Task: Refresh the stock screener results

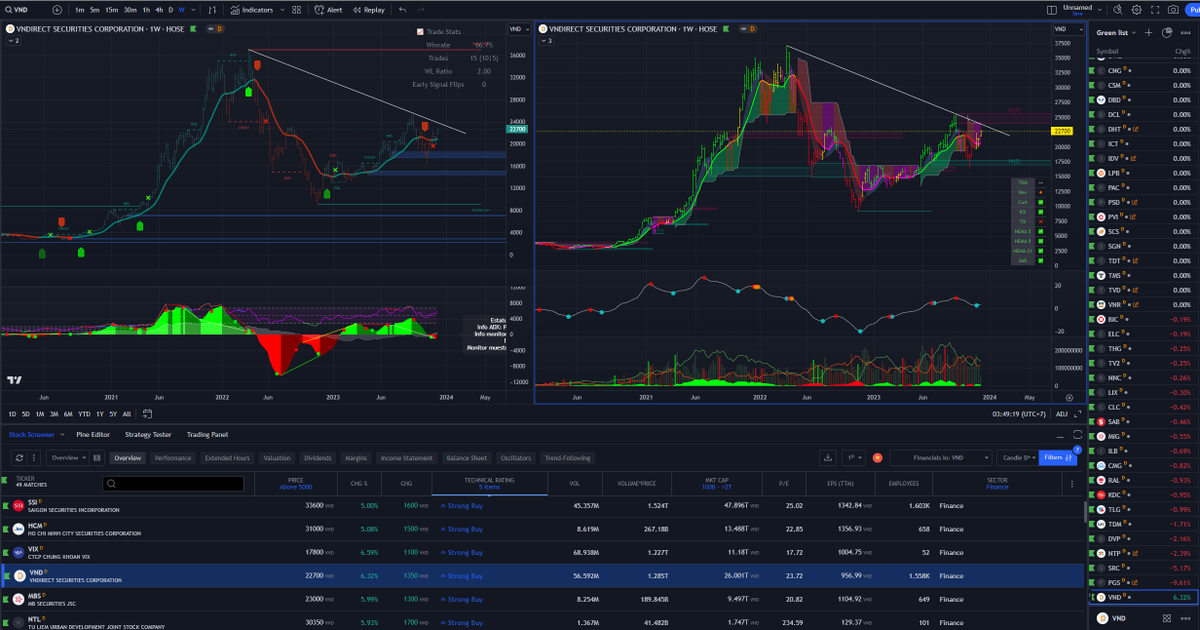Action: pos(19,458)
